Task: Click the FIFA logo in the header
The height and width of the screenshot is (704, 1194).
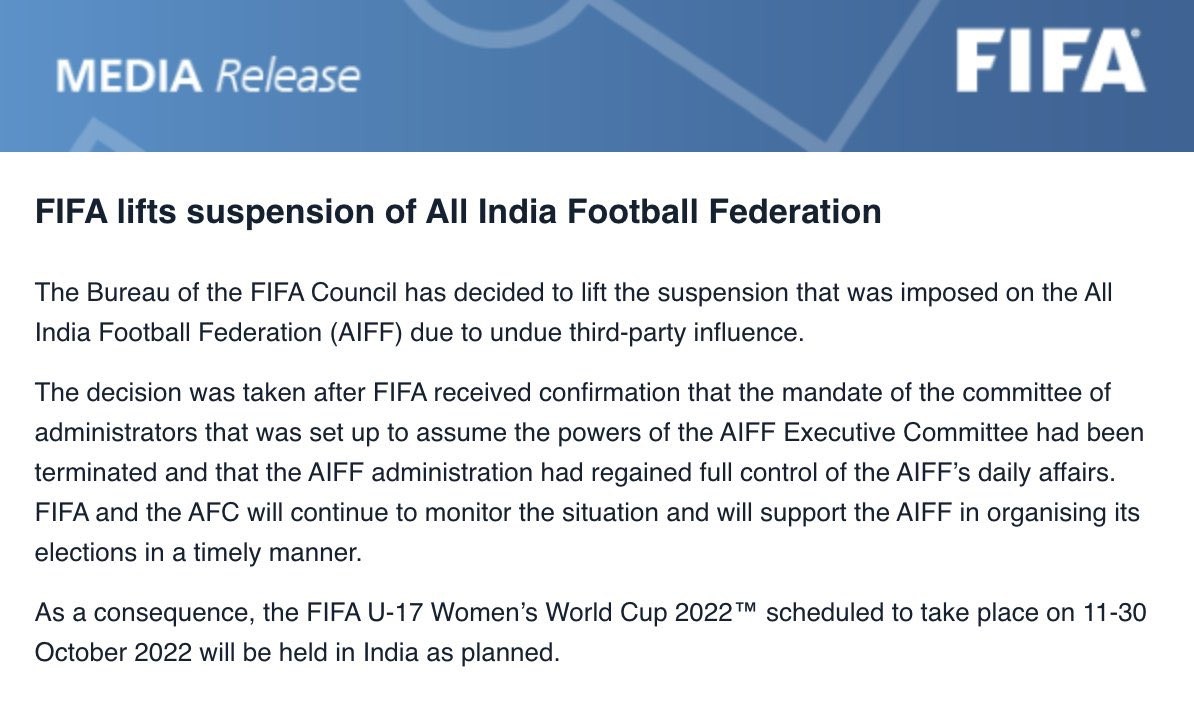Action: [x=1049, y=62]
